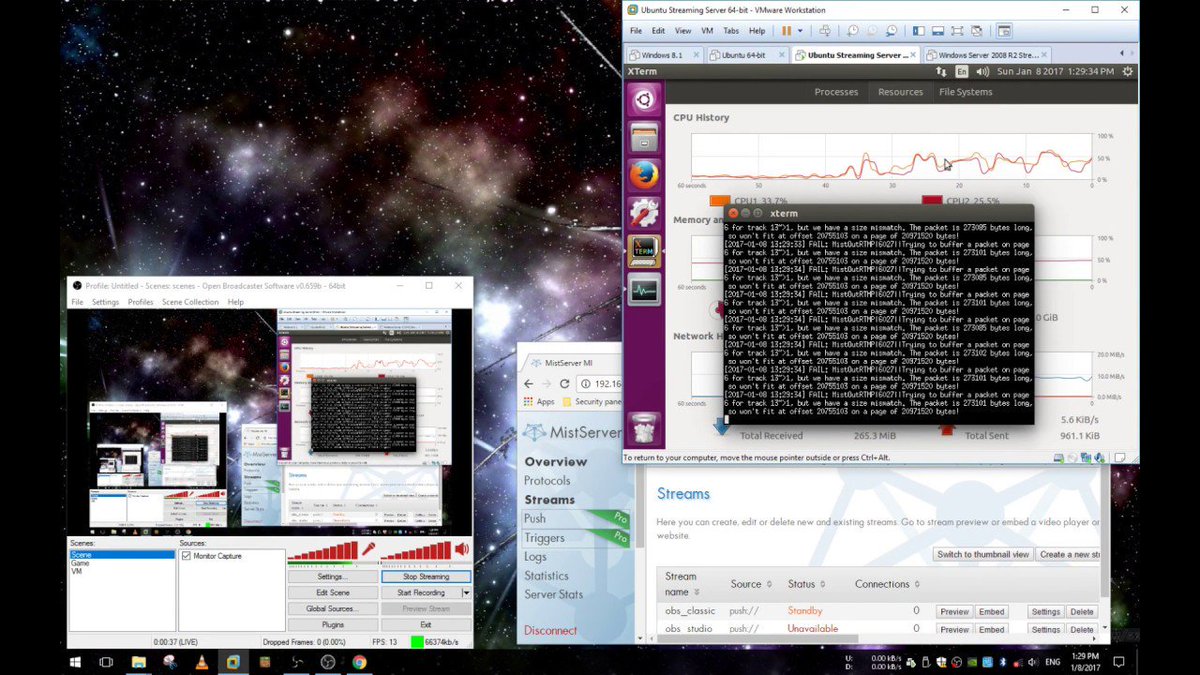The height and width of the screenshot is (675, 1200).
Task: Open the VMware power options dropdown arrow
Action: (798, 31)
